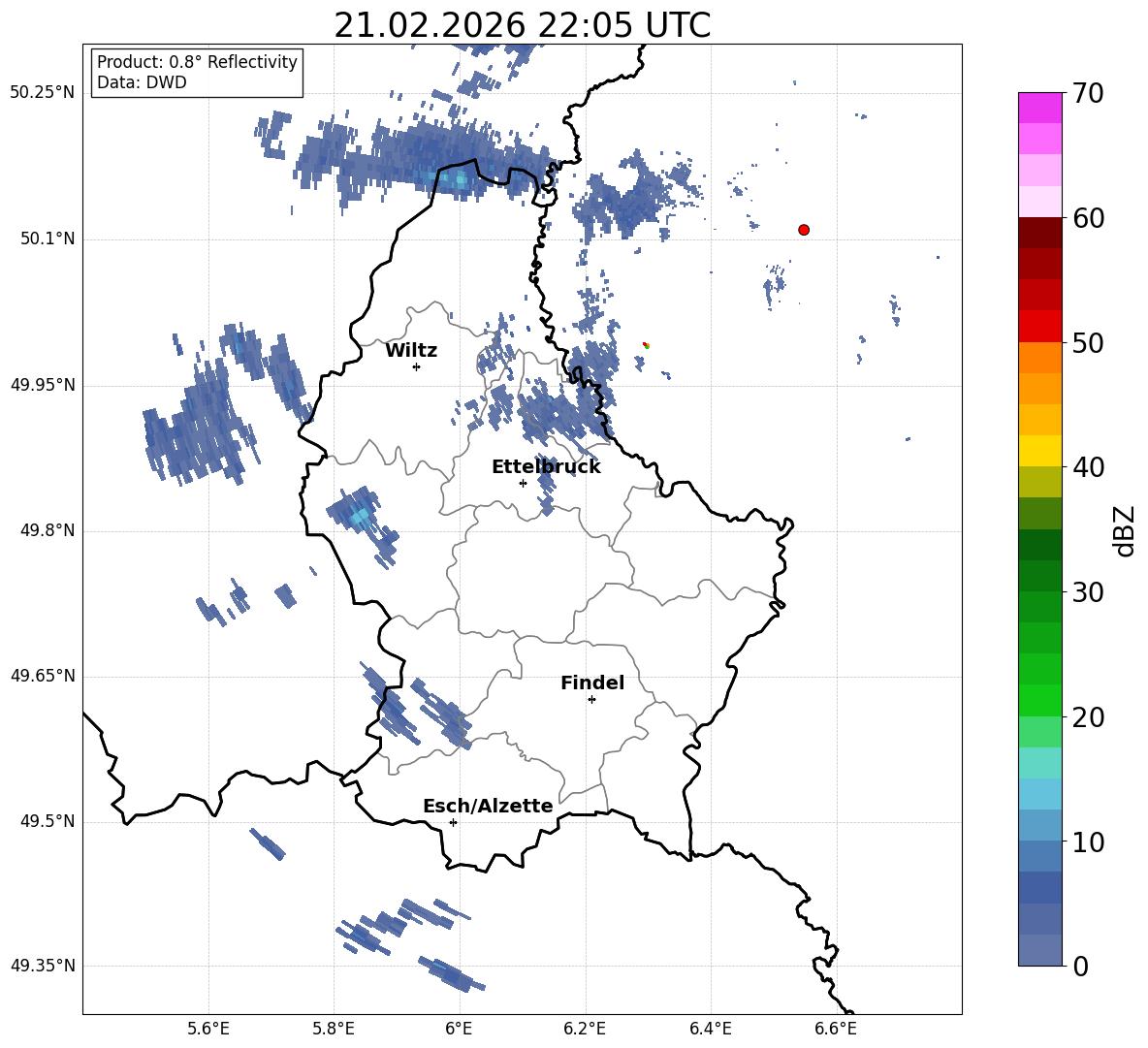This screenshot has height=1048, width=1148.
Task: Click the dBZ colorbar axis label
Action: point(1125,530)
